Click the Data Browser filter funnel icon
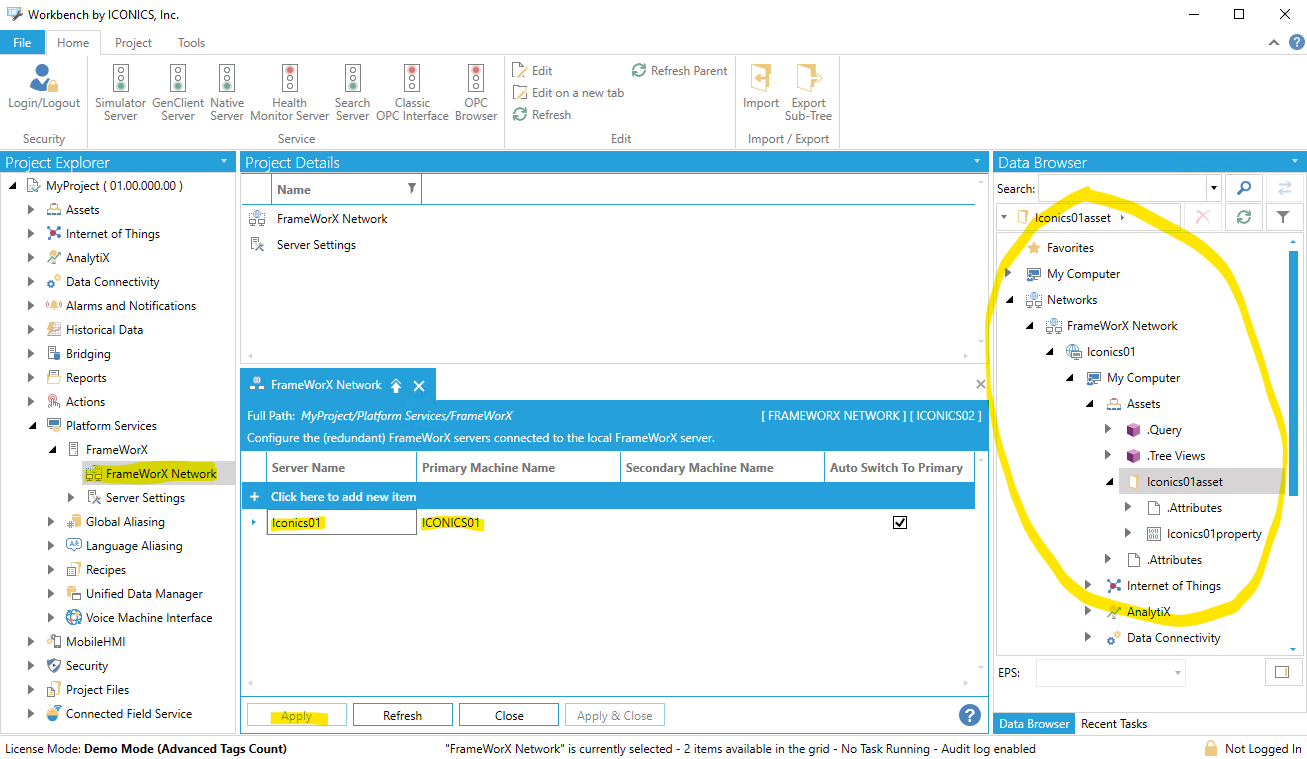Viewport: 1307px width, 759px height. (1283, 217)
